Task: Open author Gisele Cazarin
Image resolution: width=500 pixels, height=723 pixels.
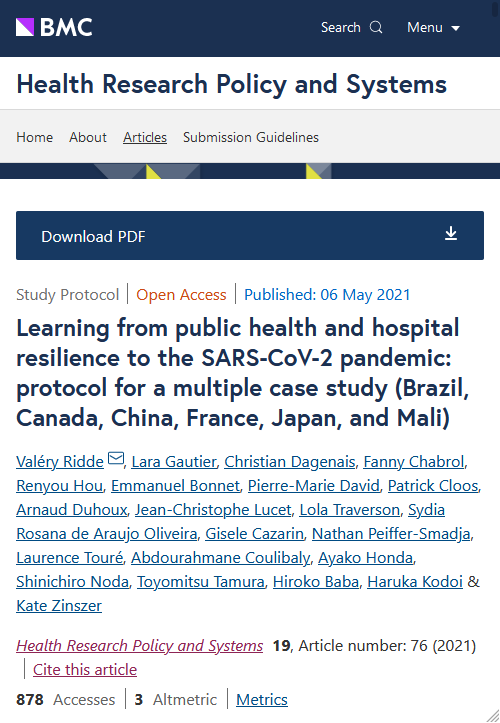Action: (x=255, y=533)
